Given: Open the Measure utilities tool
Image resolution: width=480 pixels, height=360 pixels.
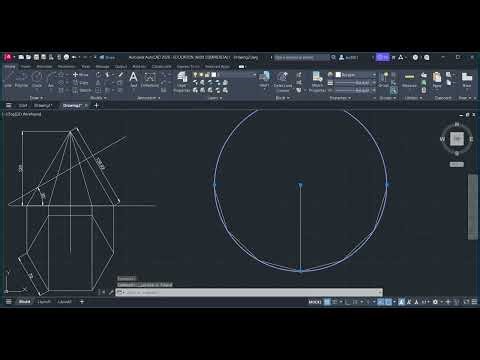Looking at the screenshot, I should [409, 80].
